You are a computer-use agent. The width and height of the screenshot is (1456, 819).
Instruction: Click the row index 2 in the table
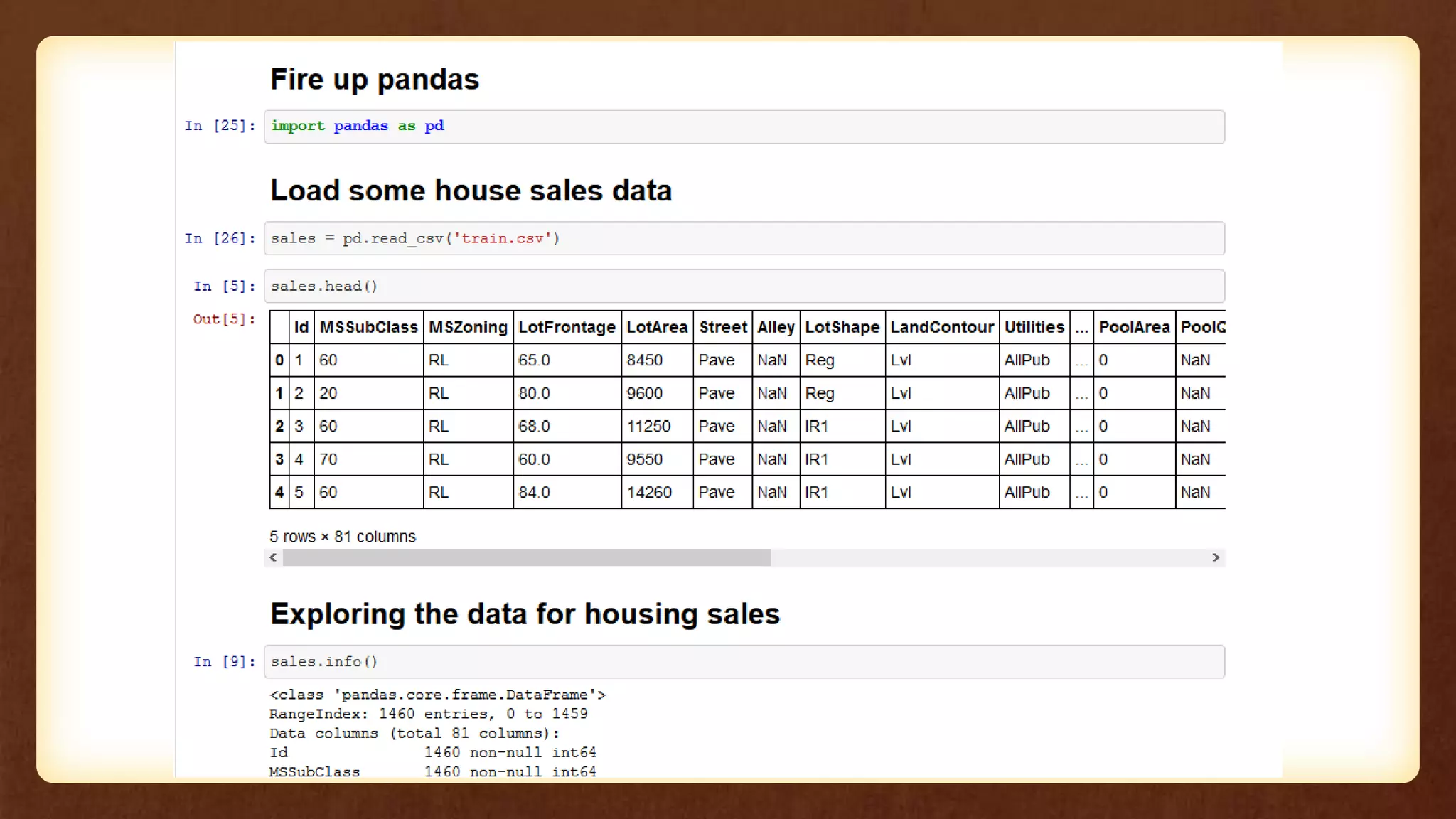(x=279, y=426)
